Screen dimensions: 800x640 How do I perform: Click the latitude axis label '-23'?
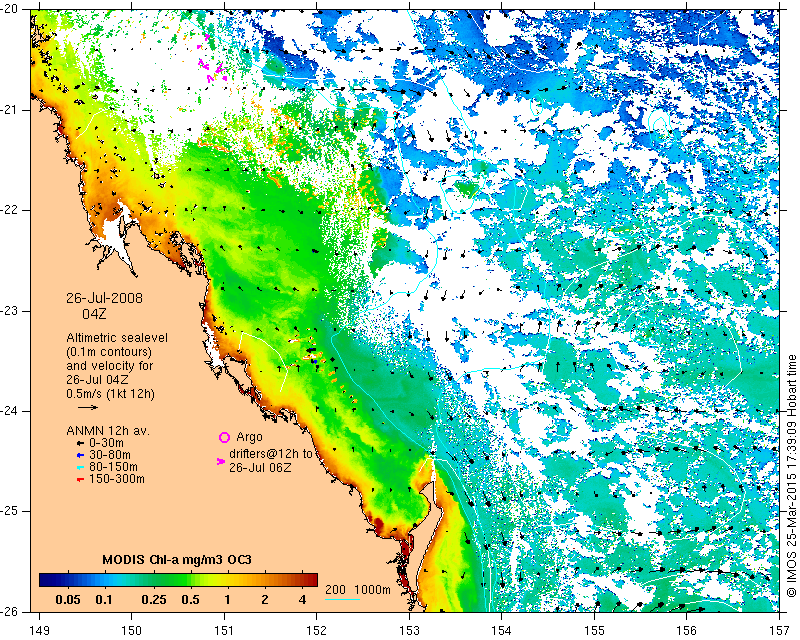point(10,310)
